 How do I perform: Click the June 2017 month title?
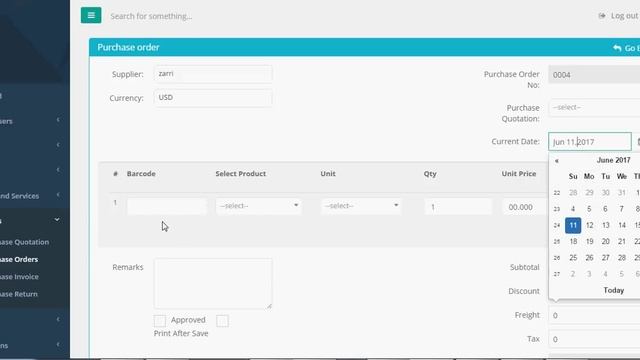(x=613, y=160)
